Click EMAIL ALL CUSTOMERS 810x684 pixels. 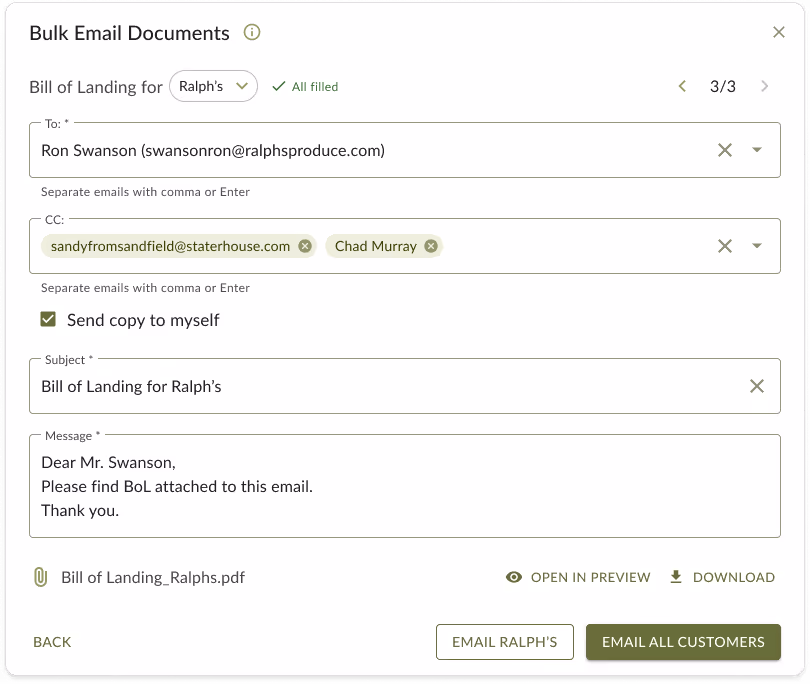click(x=683, y=641)
